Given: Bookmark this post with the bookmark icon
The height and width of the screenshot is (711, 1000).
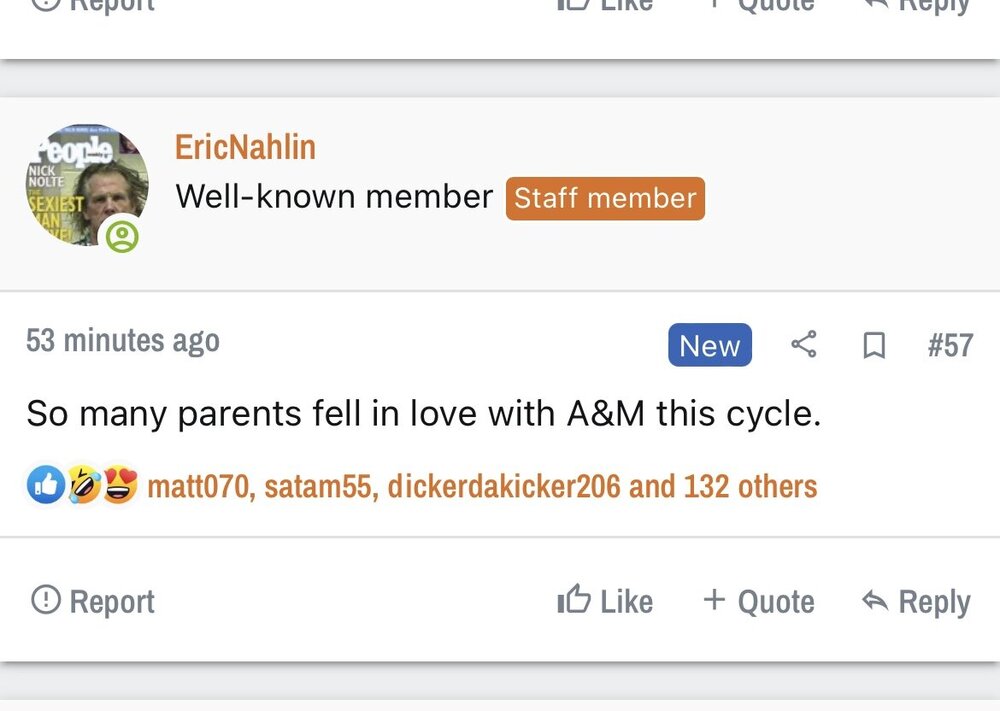Looking at the screenshot, I should (x=874, y=346).
